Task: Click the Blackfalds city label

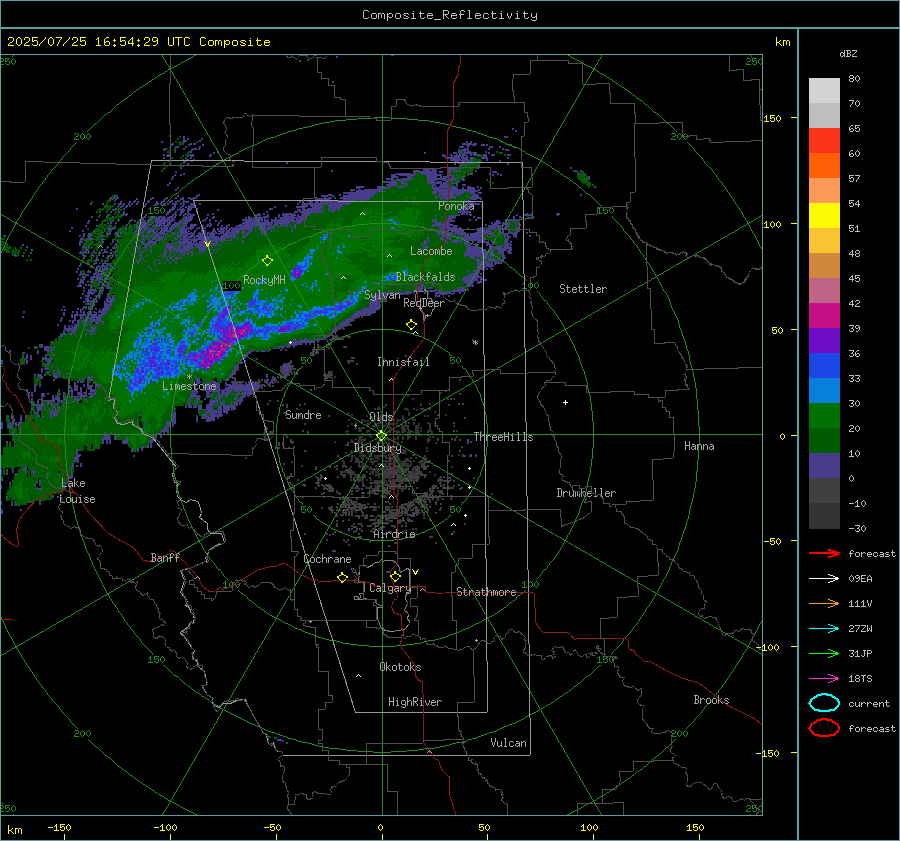Action: click(x=425, y=277)
